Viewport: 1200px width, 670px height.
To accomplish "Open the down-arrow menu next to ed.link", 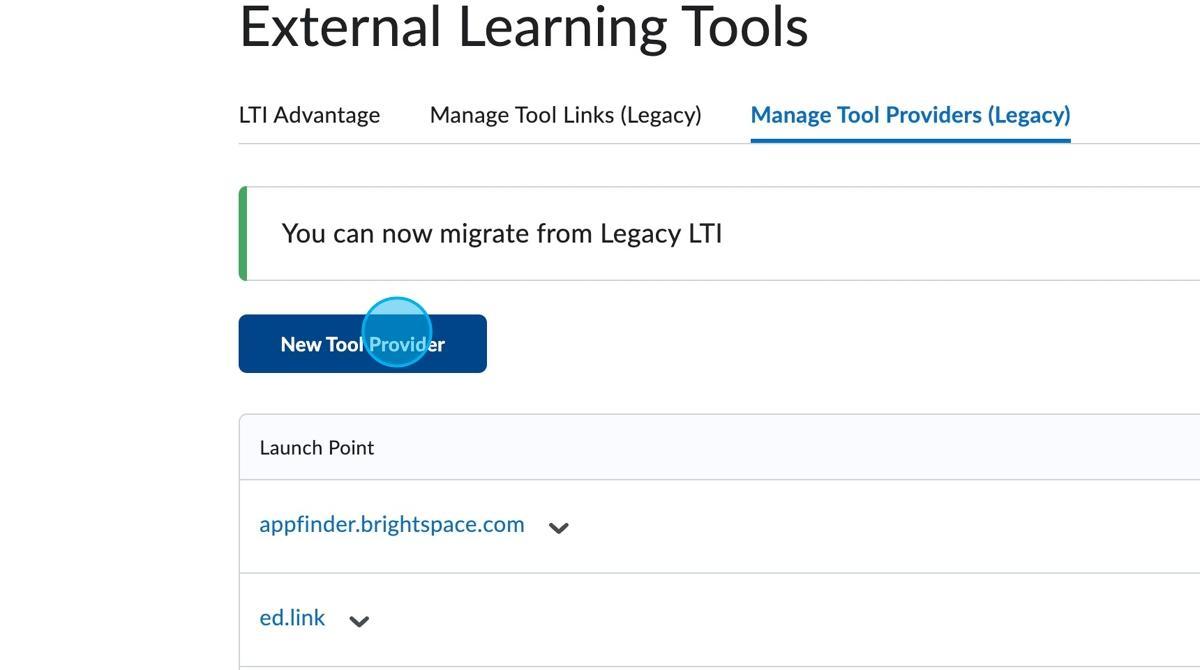I will tap(359, 622).
